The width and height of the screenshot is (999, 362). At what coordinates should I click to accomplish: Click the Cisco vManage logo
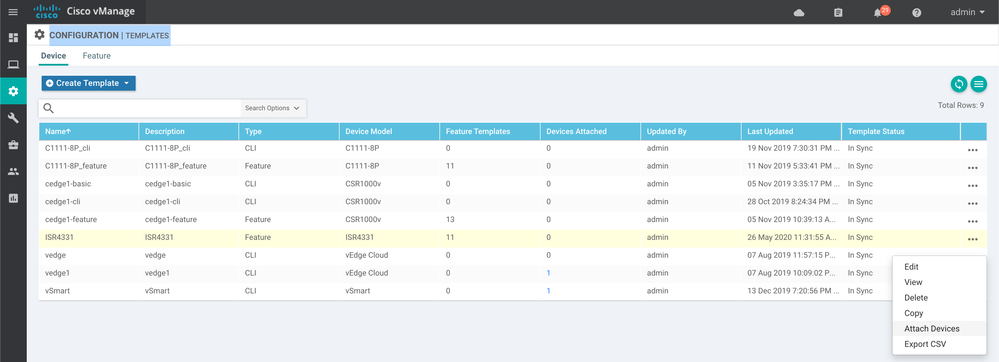pyautogui.click(x=84, y=11)
